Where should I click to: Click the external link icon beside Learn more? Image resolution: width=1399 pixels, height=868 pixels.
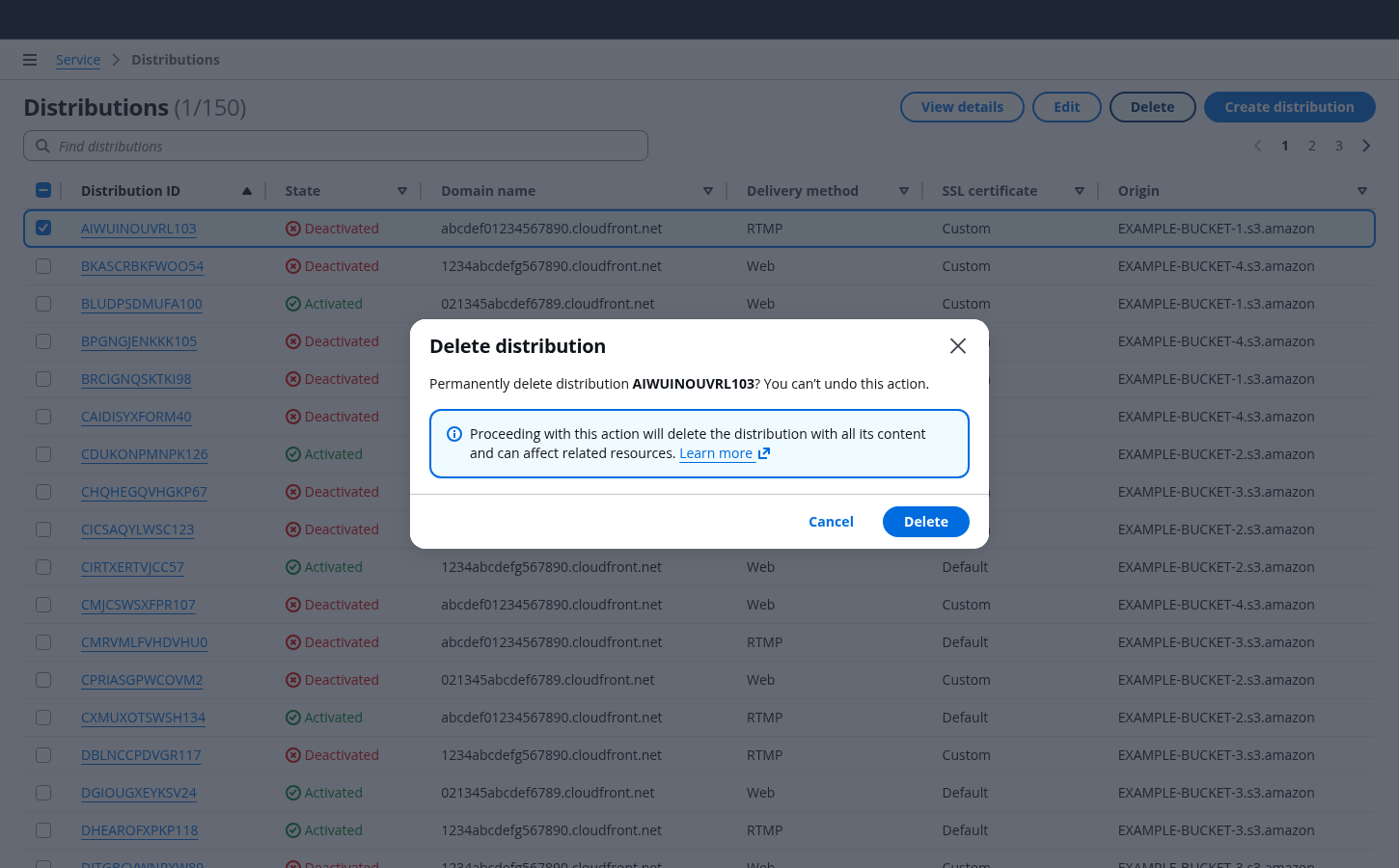[x=764, y=453]
